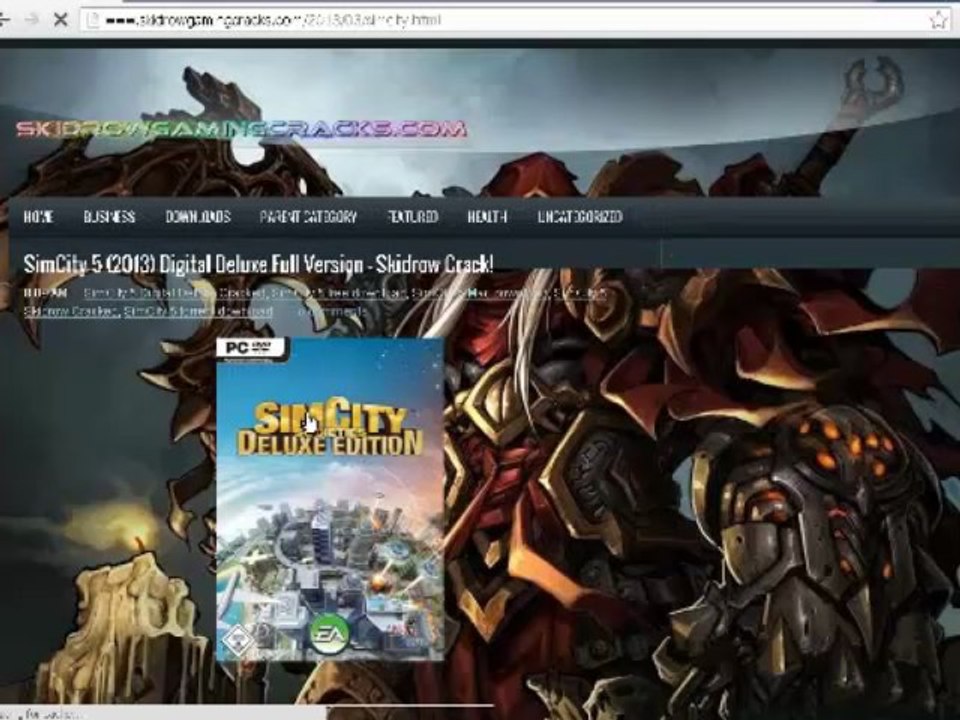Open the DOWNLOADS menu item
Screen dimensions: 960x720
click(x=198, y=217)
